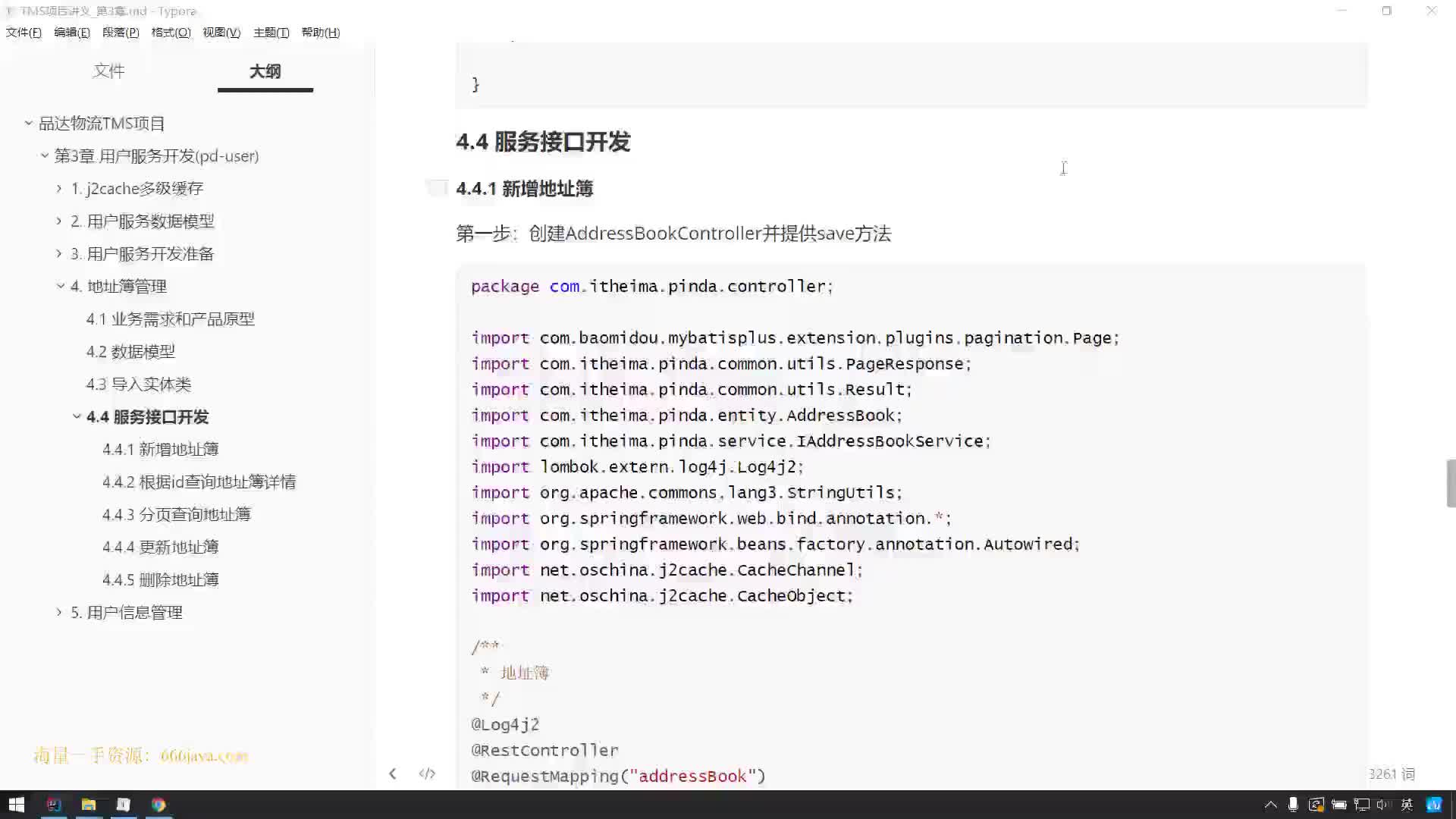Open the 编辑(E) menu
Screen dimensions: 1456x819
click(x=72, y=33)
